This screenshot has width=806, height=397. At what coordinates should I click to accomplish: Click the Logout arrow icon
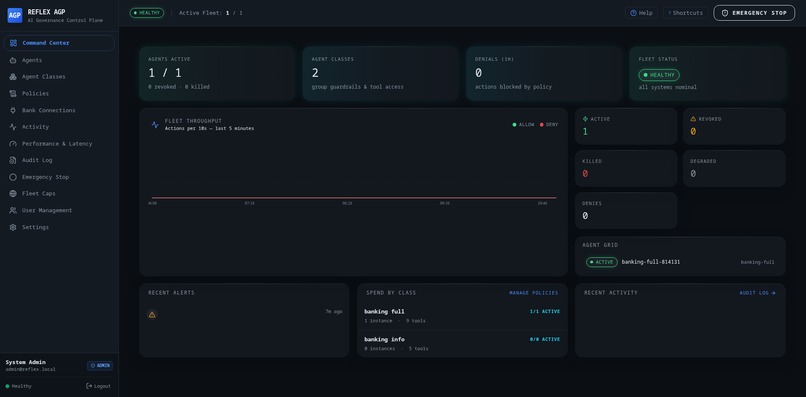pos(89,386)
